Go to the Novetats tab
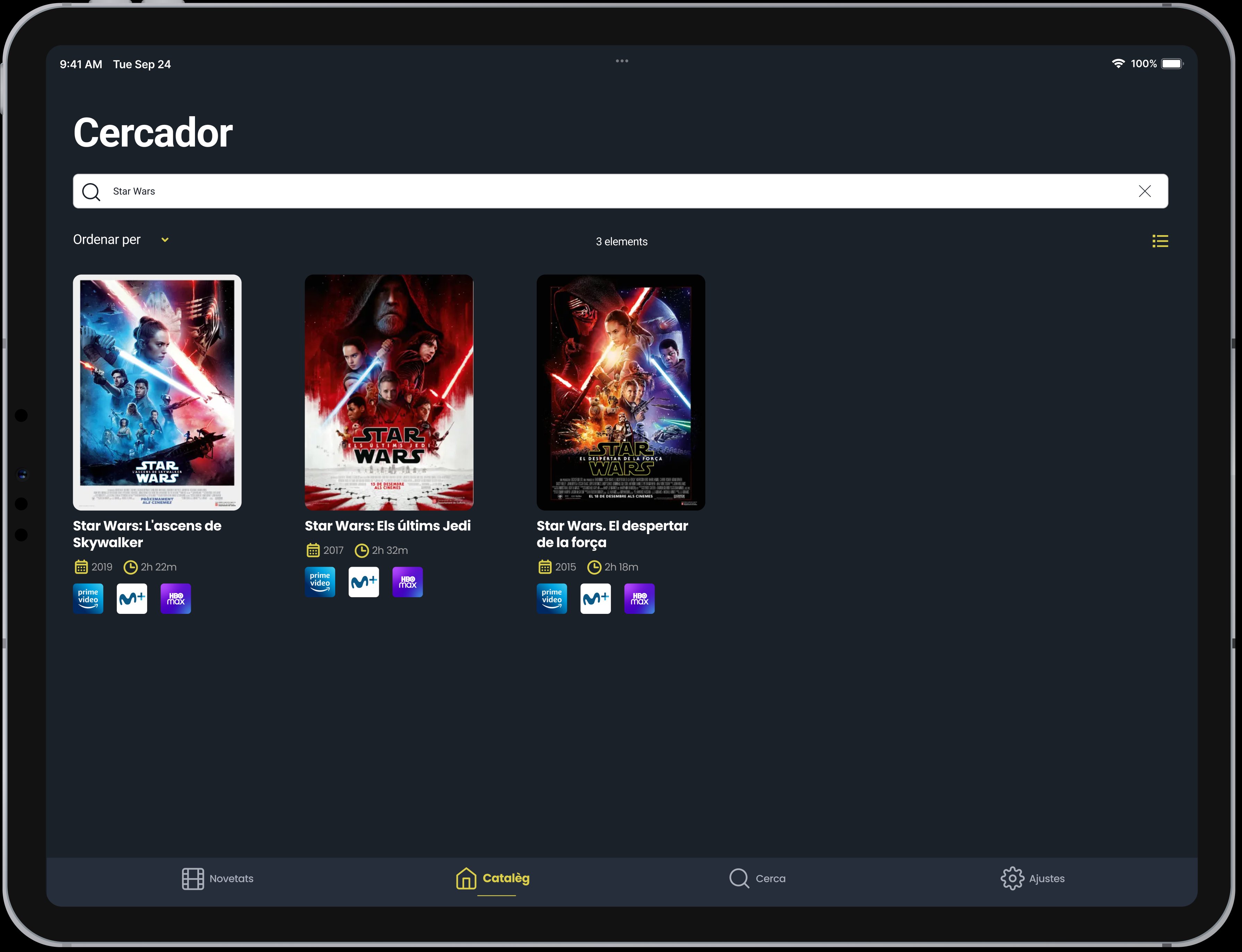Screen dimensions: 1242x952 (x=218, y=878)
